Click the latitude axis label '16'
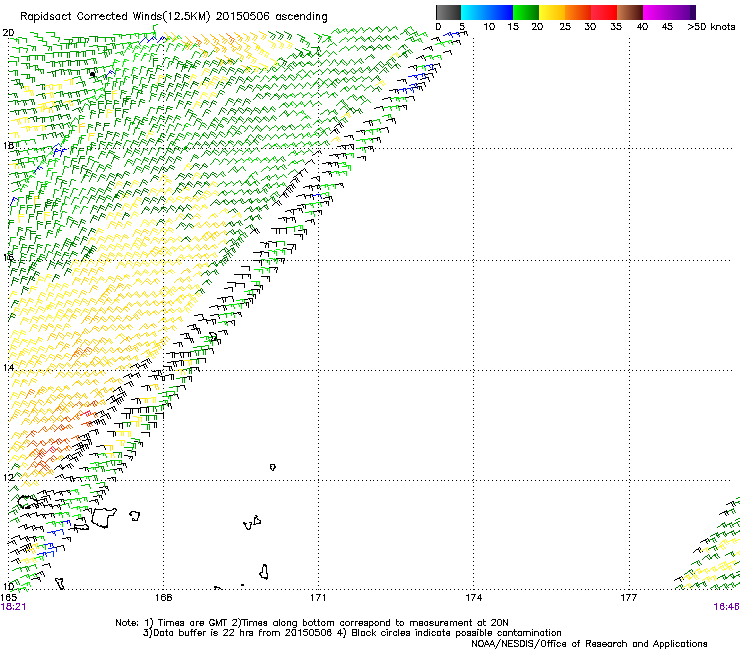Screen dimensions: 740x650 8,257
